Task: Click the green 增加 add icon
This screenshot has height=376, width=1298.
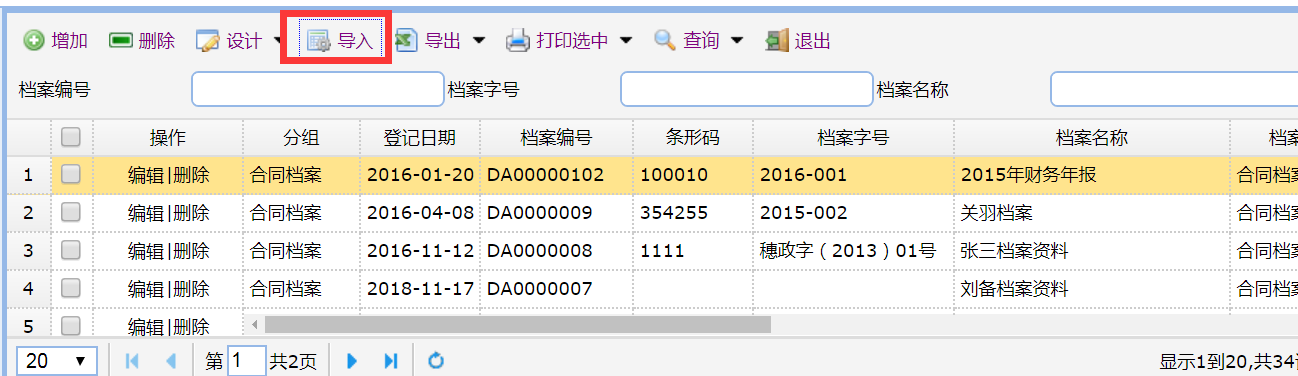Action: click(x=34, y=41)
